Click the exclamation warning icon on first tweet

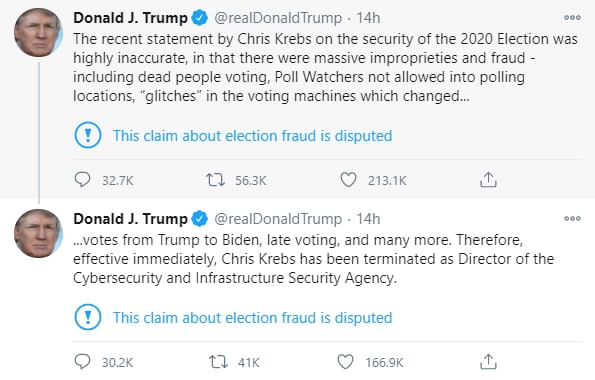[x=88, y=135]
